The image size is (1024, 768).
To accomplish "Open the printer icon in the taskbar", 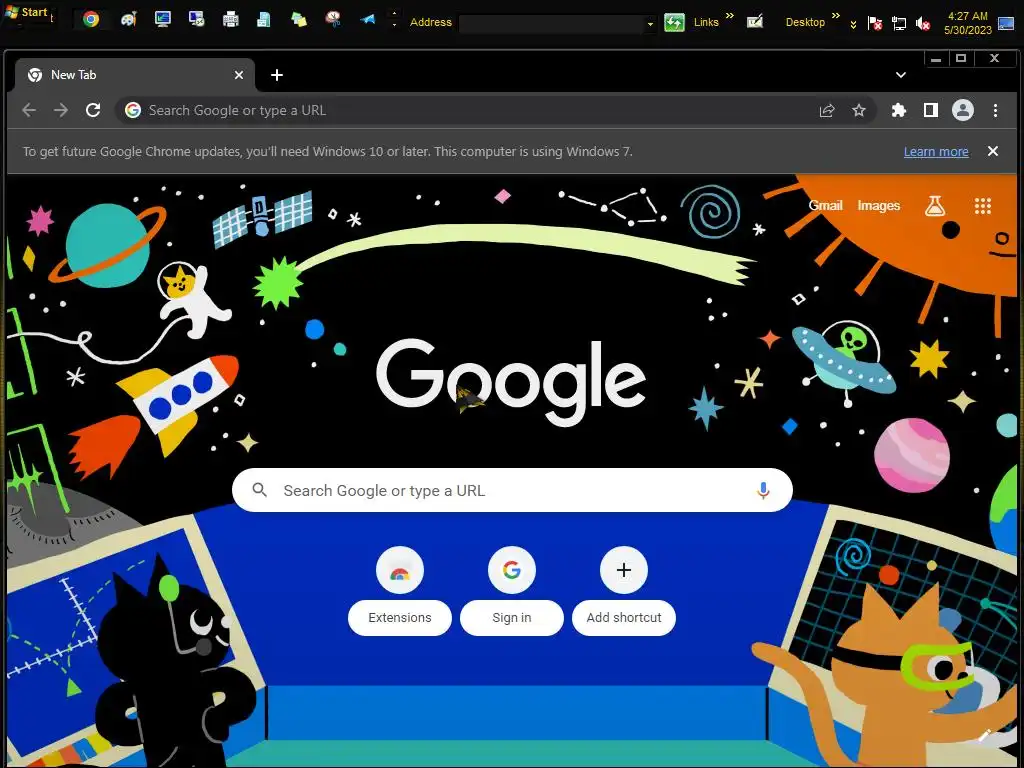I will click(231, 20).
